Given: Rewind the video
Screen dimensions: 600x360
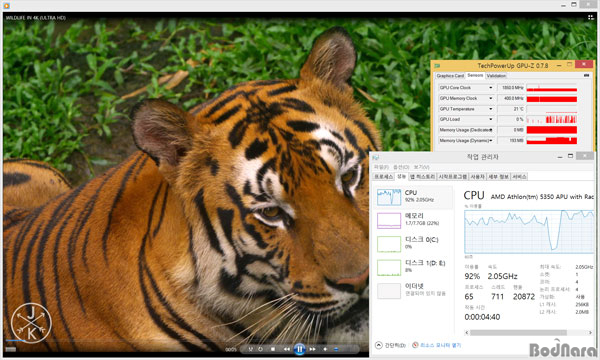Looking at the screenshot, I should point(287,349).
